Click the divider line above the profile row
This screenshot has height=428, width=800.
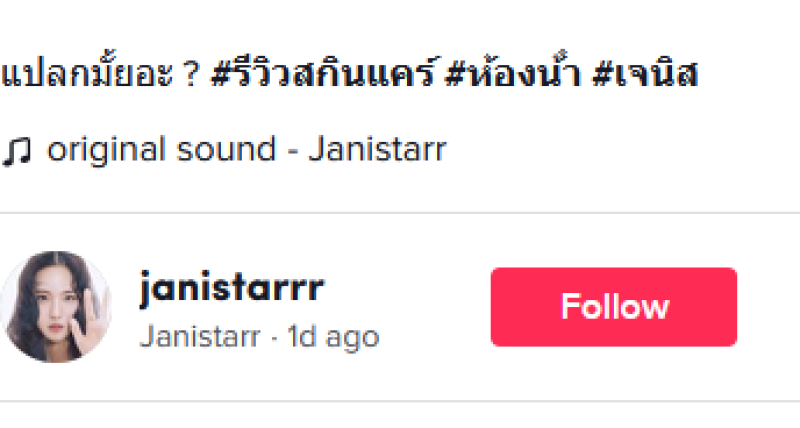400,212
